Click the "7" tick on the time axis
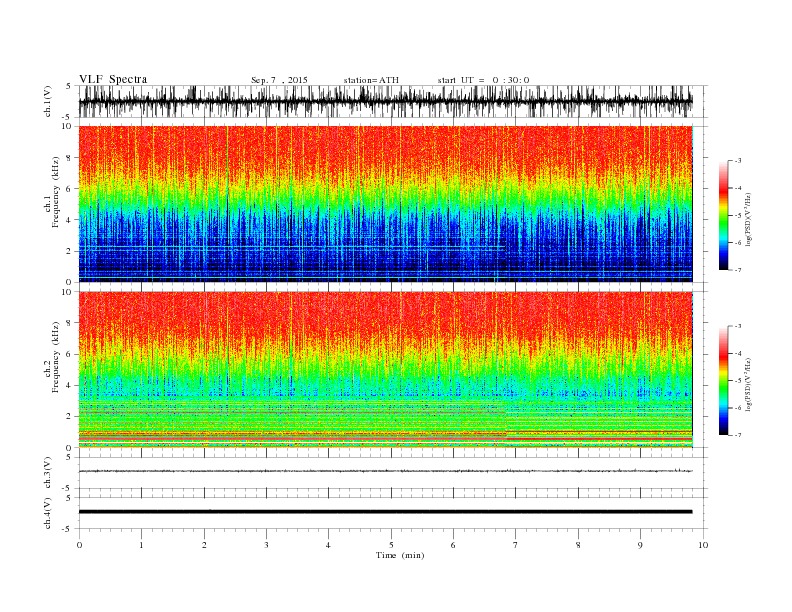Image resolution: width=792 pixels, height=612 pixels. click(x=516, y=545)
